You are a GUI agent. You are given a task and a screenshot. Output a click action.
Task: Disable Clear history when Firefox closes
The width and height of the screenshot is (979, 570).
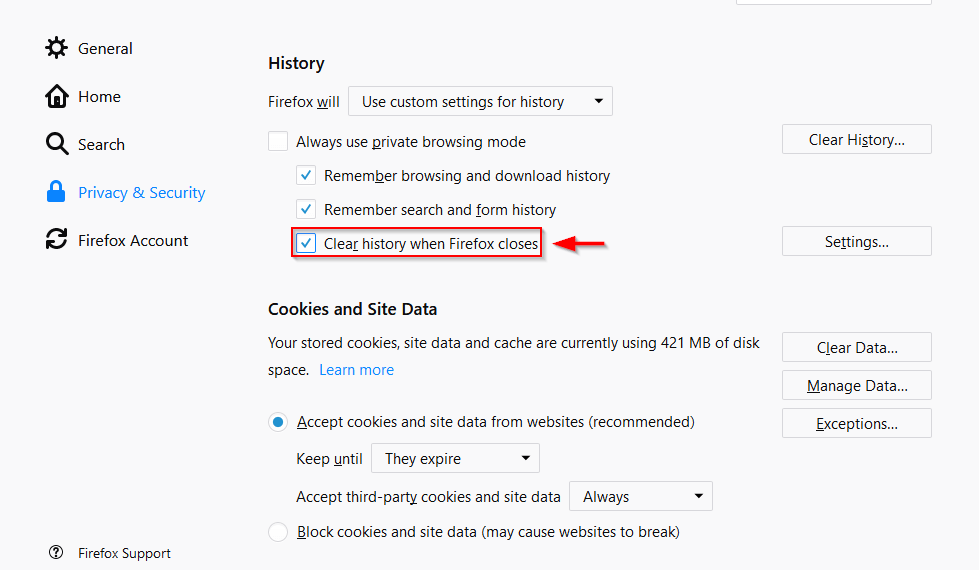306,244
